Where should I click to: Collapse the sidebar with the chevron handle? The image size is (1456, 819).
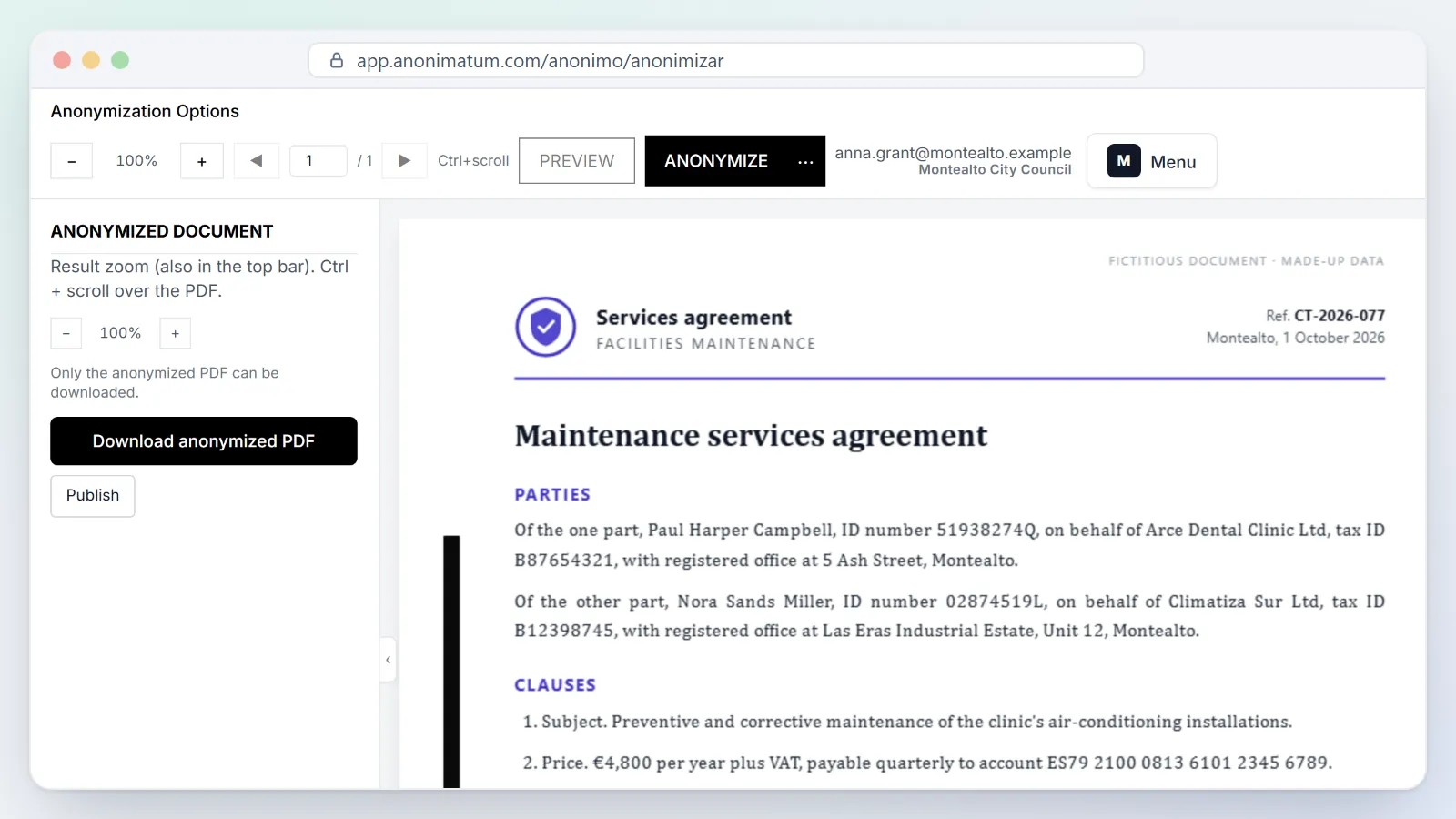pyautogui.click(x=389, y=660)
